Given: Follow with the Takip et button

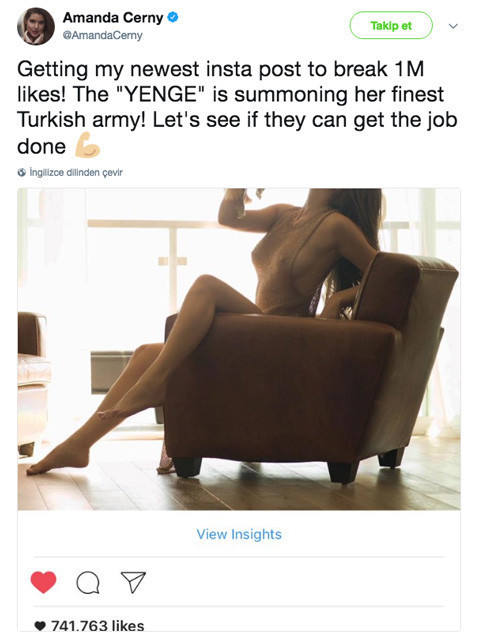Looking at the screenshot, I should [391, 25].
